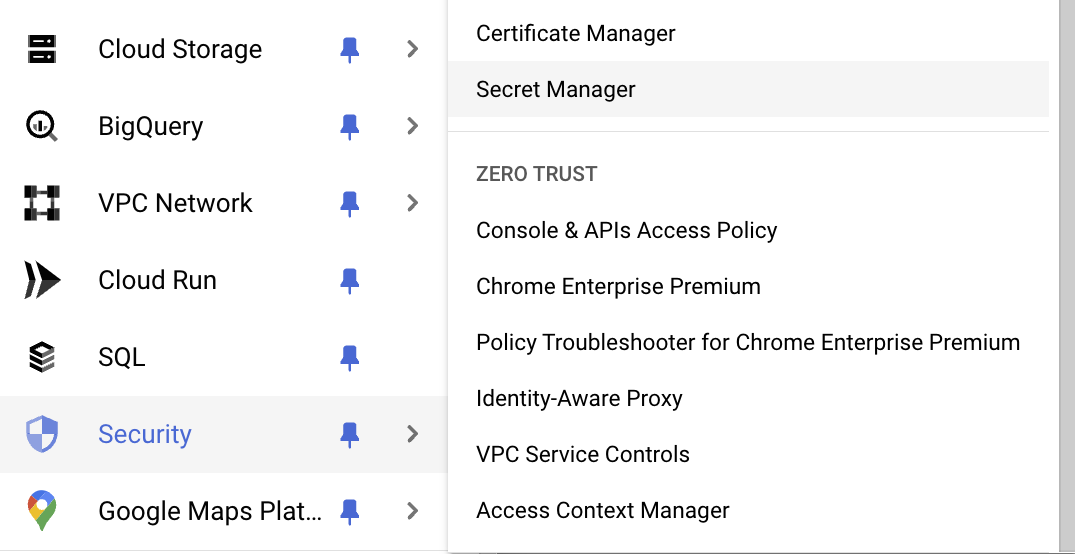Click the Cloud Storage bucket icon
The image size is (1075, 554).
point(42,49)
